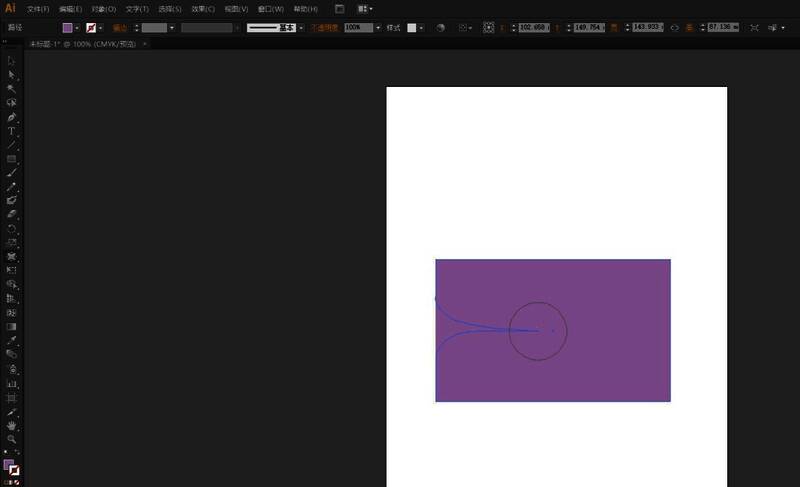800x487 pixels.
Task: Open the brush definition 基本 dropdown
Action: click(x=302, y=28)
